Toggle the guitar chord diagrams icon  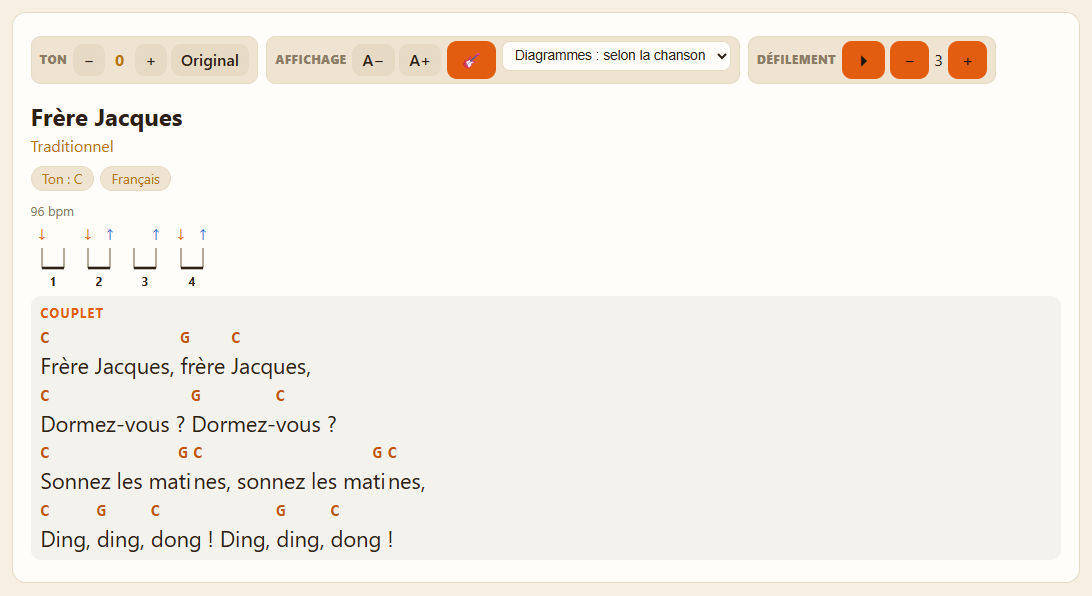[x=471, y=60]
